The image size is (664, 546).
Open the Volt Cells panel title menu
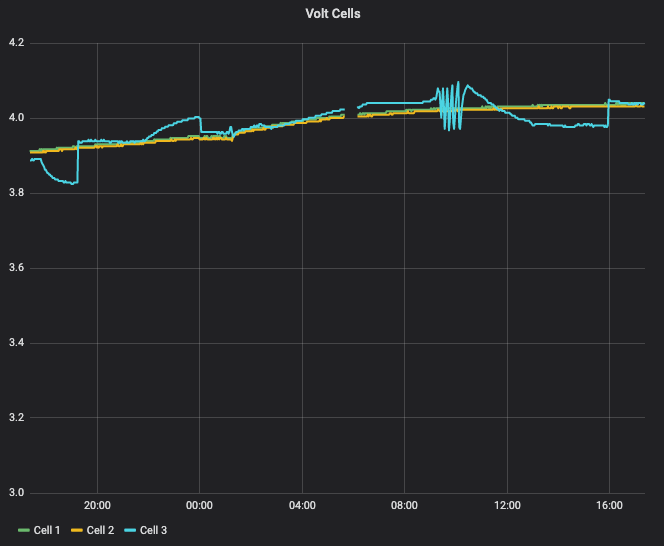click(x=332, y=14)
